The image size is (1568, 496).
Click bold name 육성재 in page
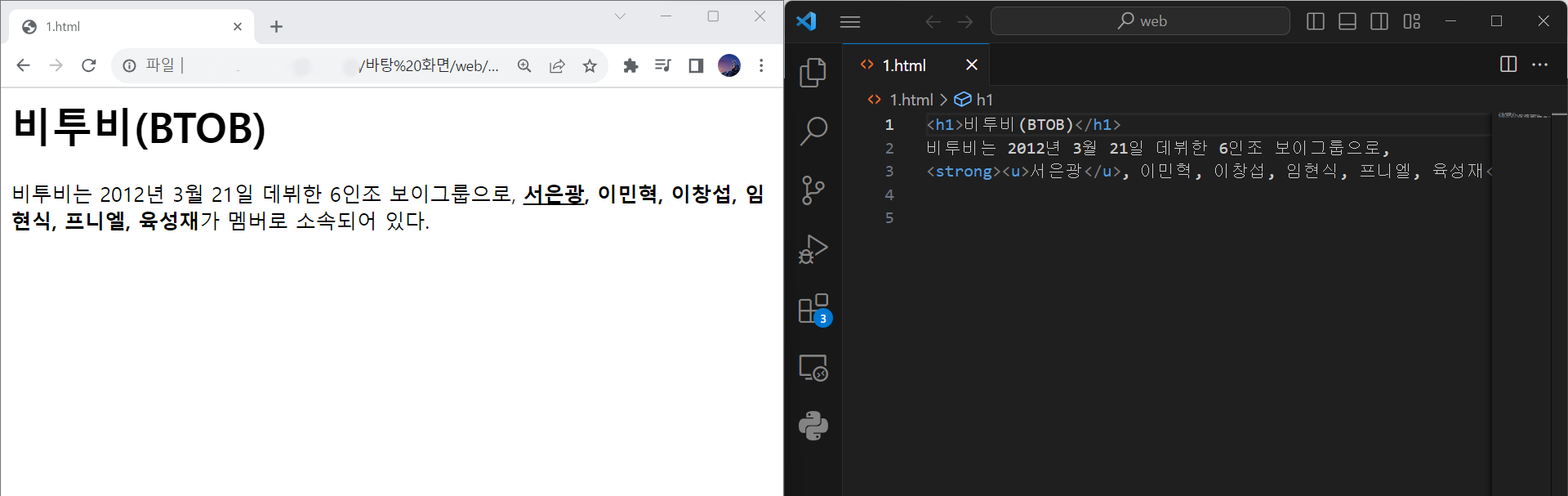168,221
